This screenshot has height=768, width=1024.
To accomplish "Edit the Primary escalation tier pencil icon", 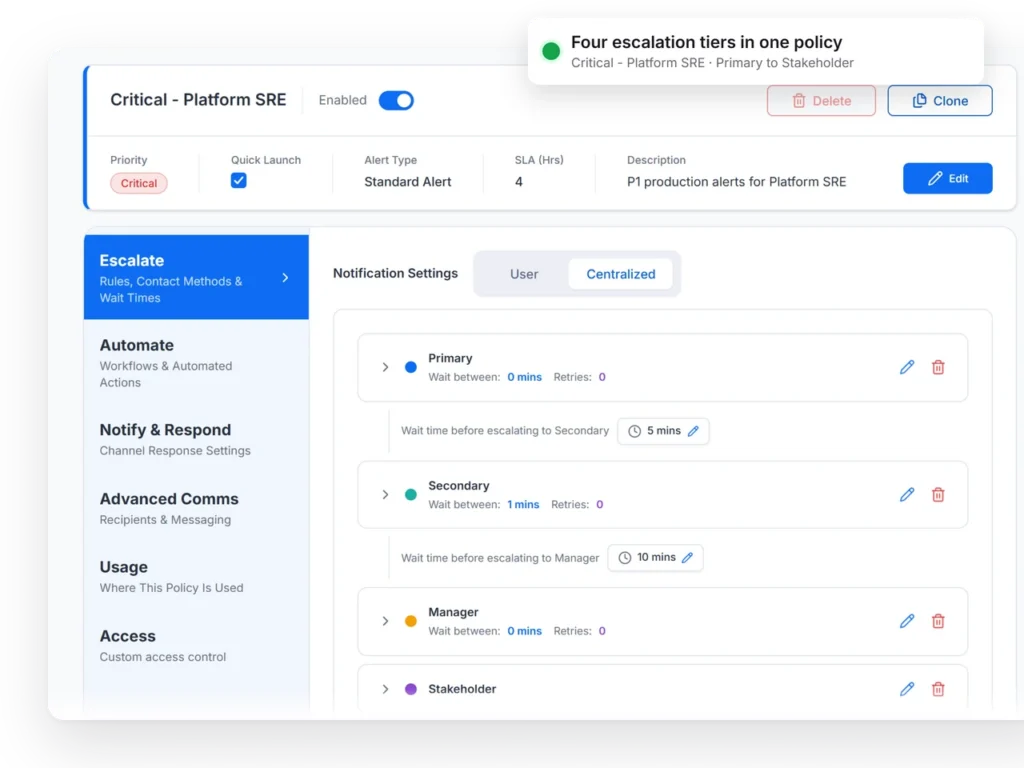I will (x=906, y=367).
